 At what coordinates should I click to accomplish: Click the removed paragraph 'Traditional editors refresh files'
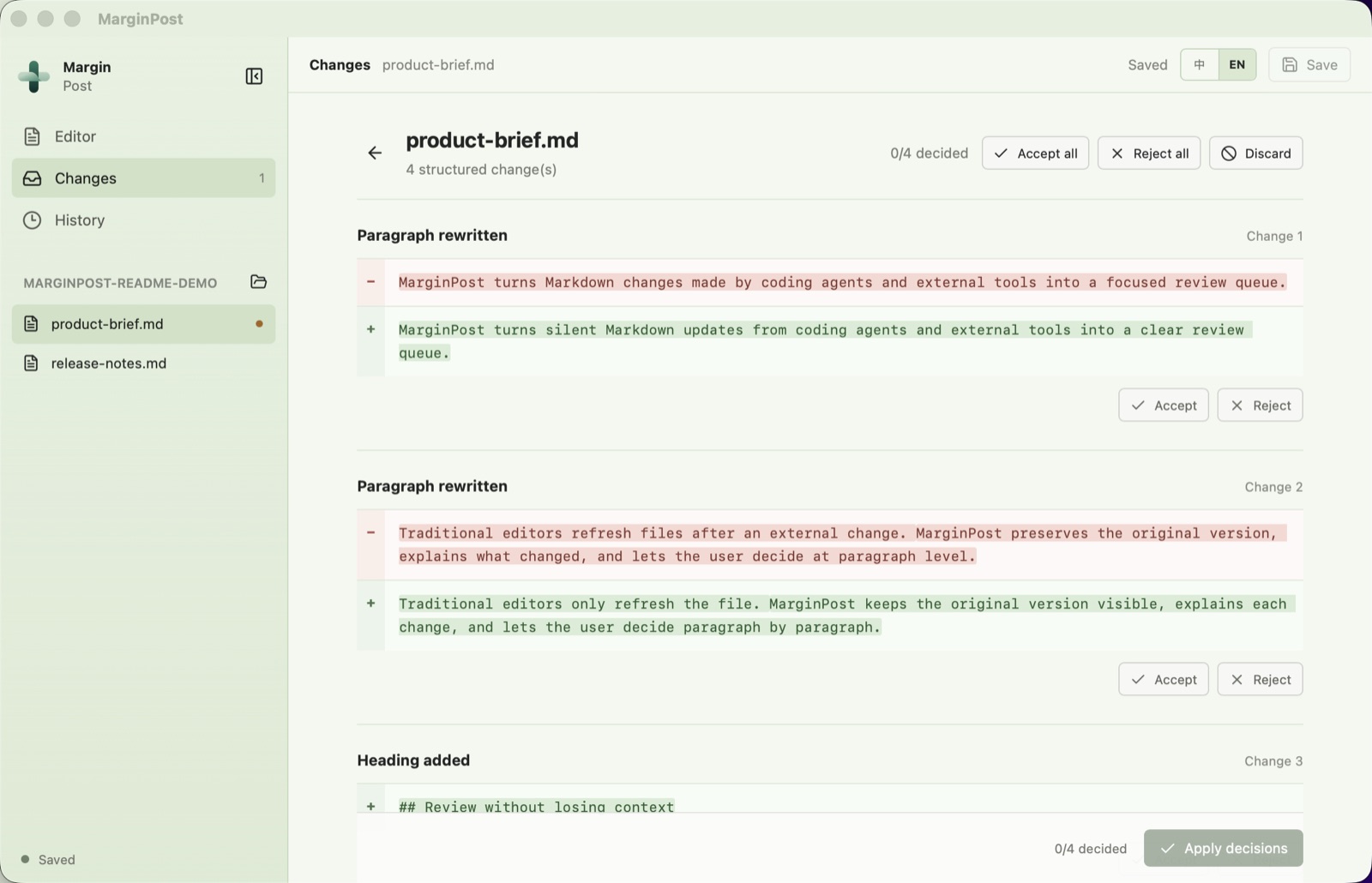point(842,544)
